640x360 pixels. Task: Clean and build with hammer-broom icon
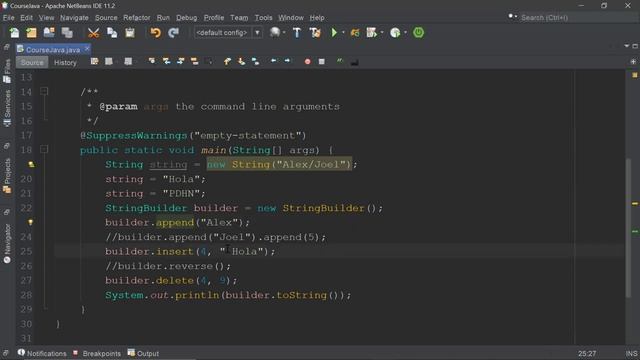pyautogui.click(x=315, y=33)
